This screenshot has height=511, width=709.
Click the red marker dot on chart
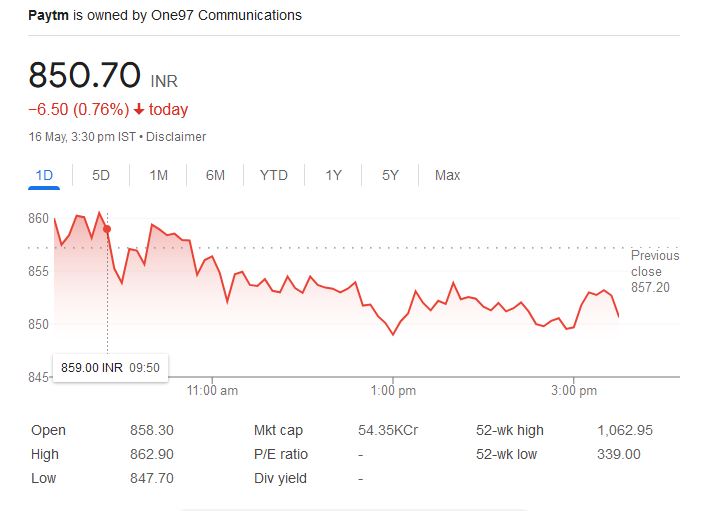click(107, 229)
